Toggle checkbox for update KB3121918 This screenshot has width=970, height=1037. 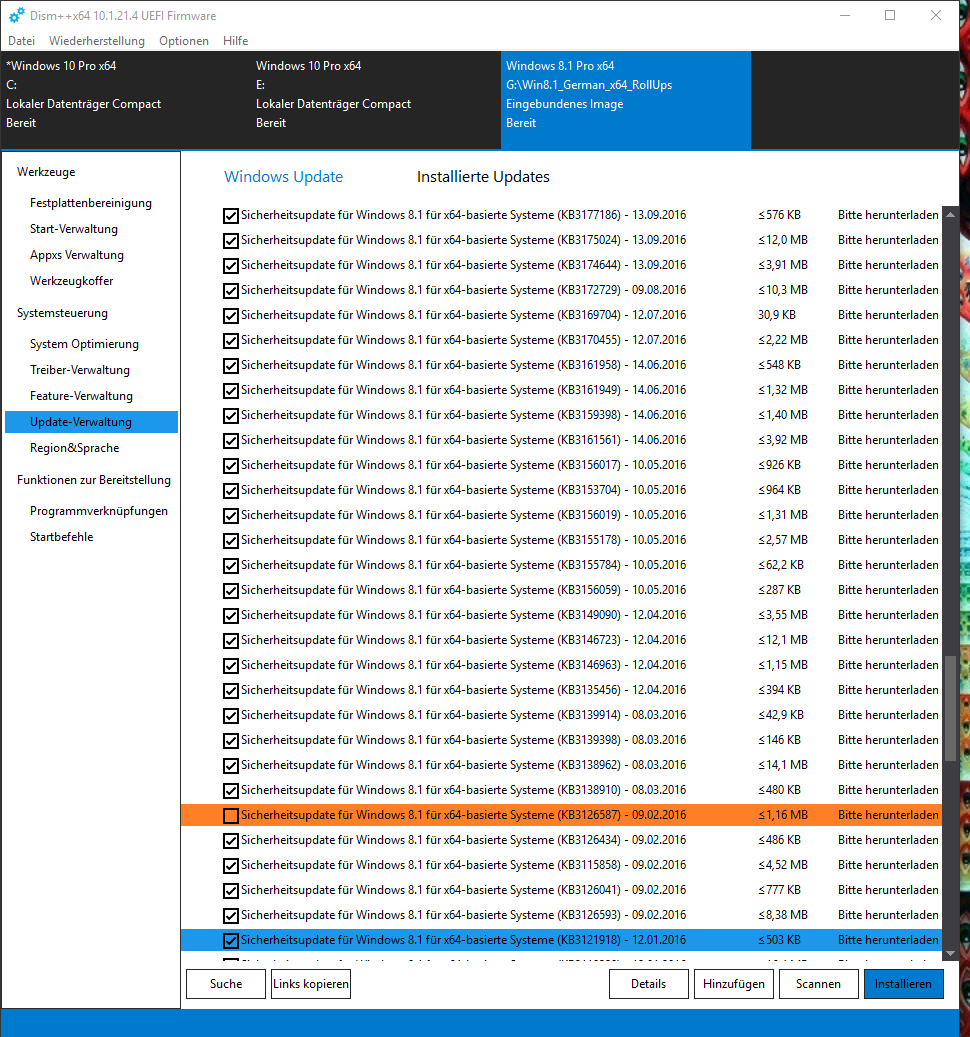231,940
